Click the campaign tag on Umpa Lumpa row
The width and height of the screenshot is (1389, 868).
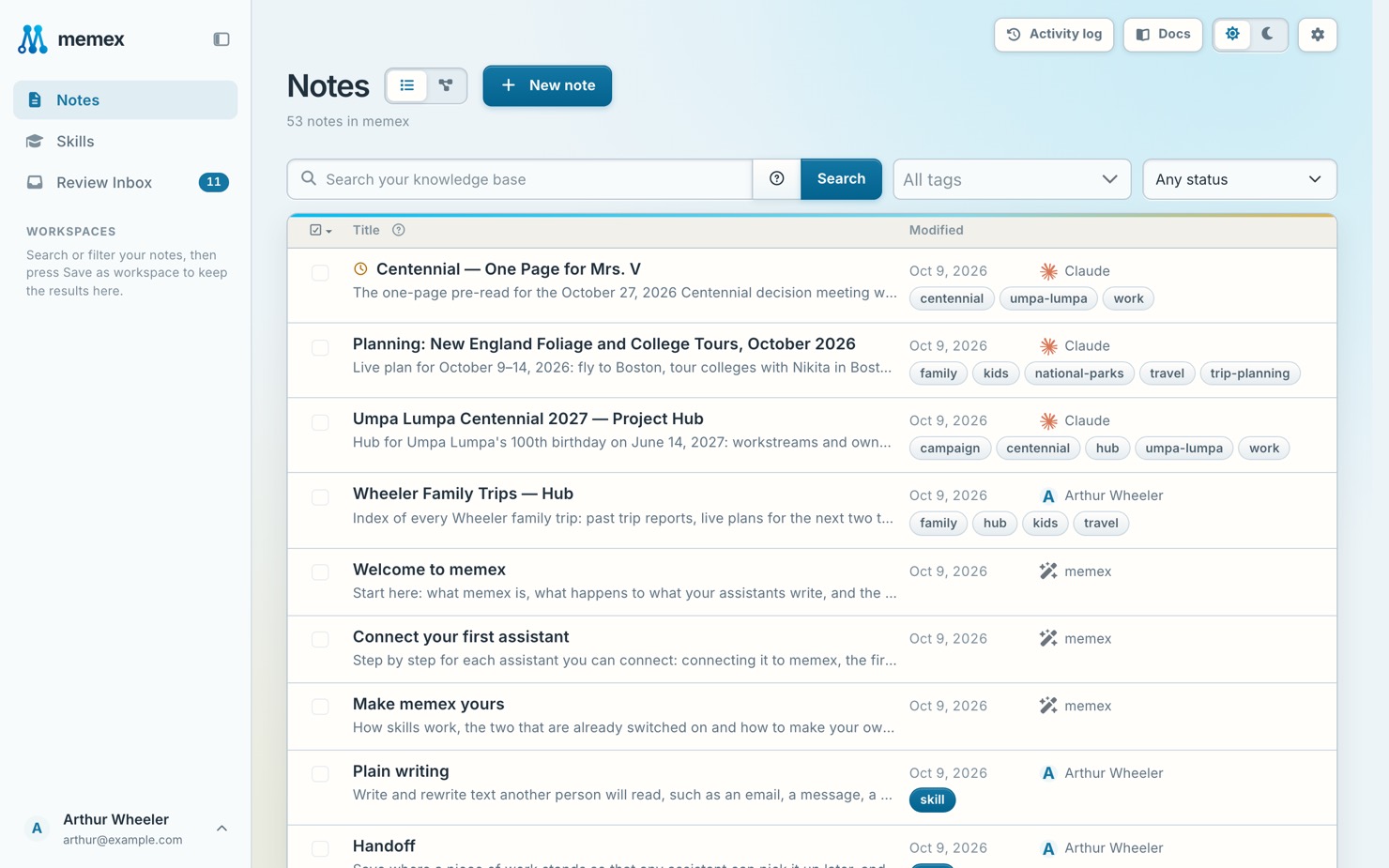(x=950, y=449)
